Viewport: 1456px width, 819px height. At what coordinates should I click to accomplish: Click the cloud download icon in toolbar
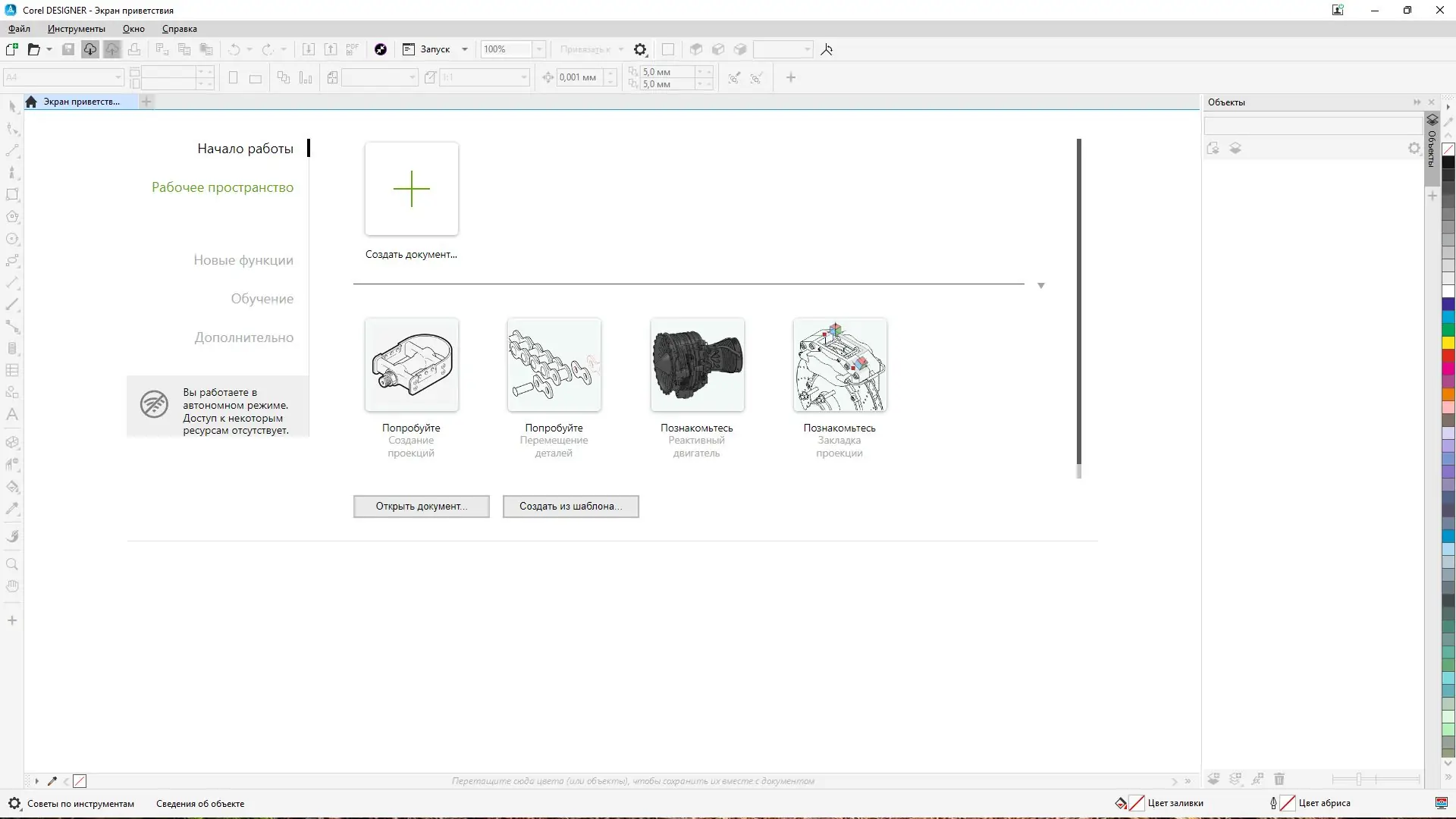89,49
